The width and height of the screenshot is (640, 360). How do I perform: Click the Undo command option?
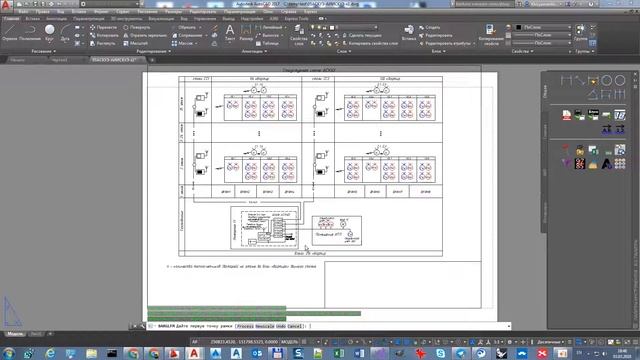(x=281, y=326)
